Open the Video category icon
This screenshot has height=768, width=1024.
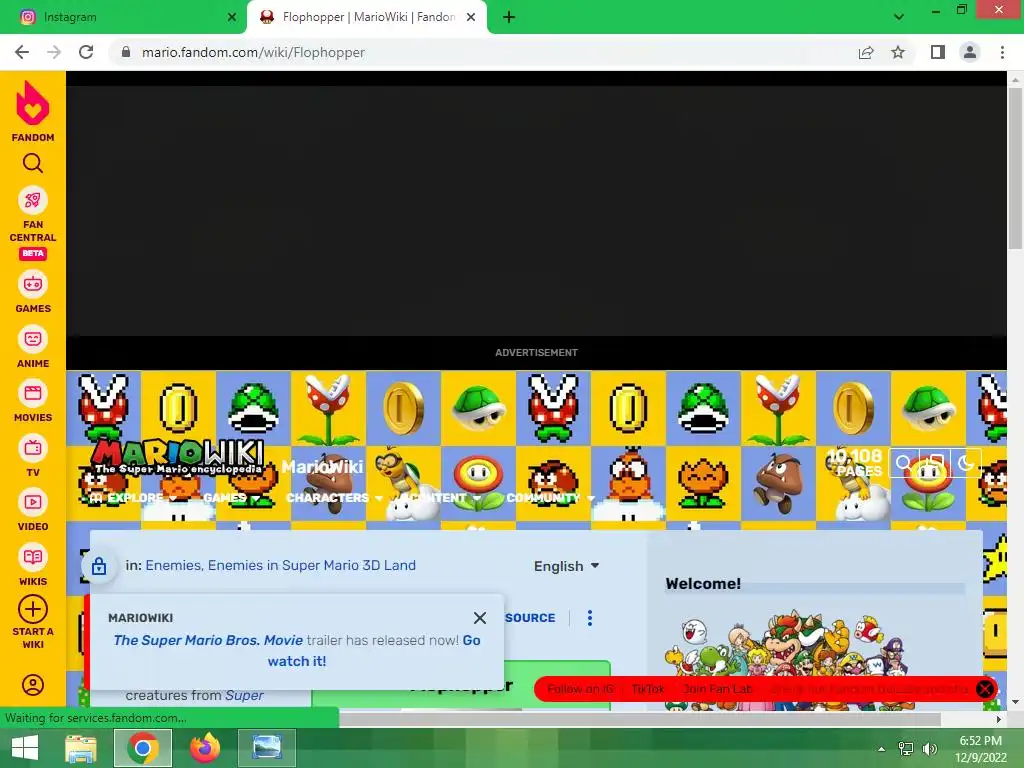click(33, 503)
